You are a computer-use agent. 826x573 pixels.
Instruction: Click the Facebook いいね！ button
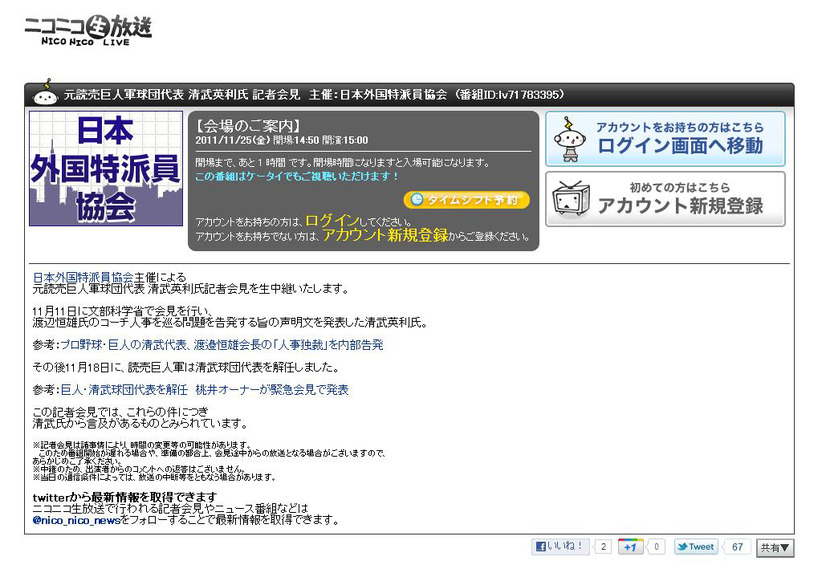[560, 547]
